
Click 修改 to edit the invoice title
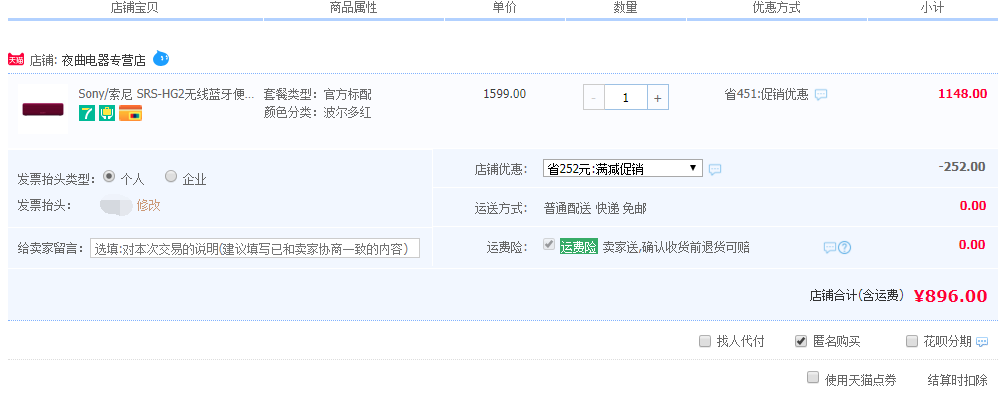[x=148, y=206]
